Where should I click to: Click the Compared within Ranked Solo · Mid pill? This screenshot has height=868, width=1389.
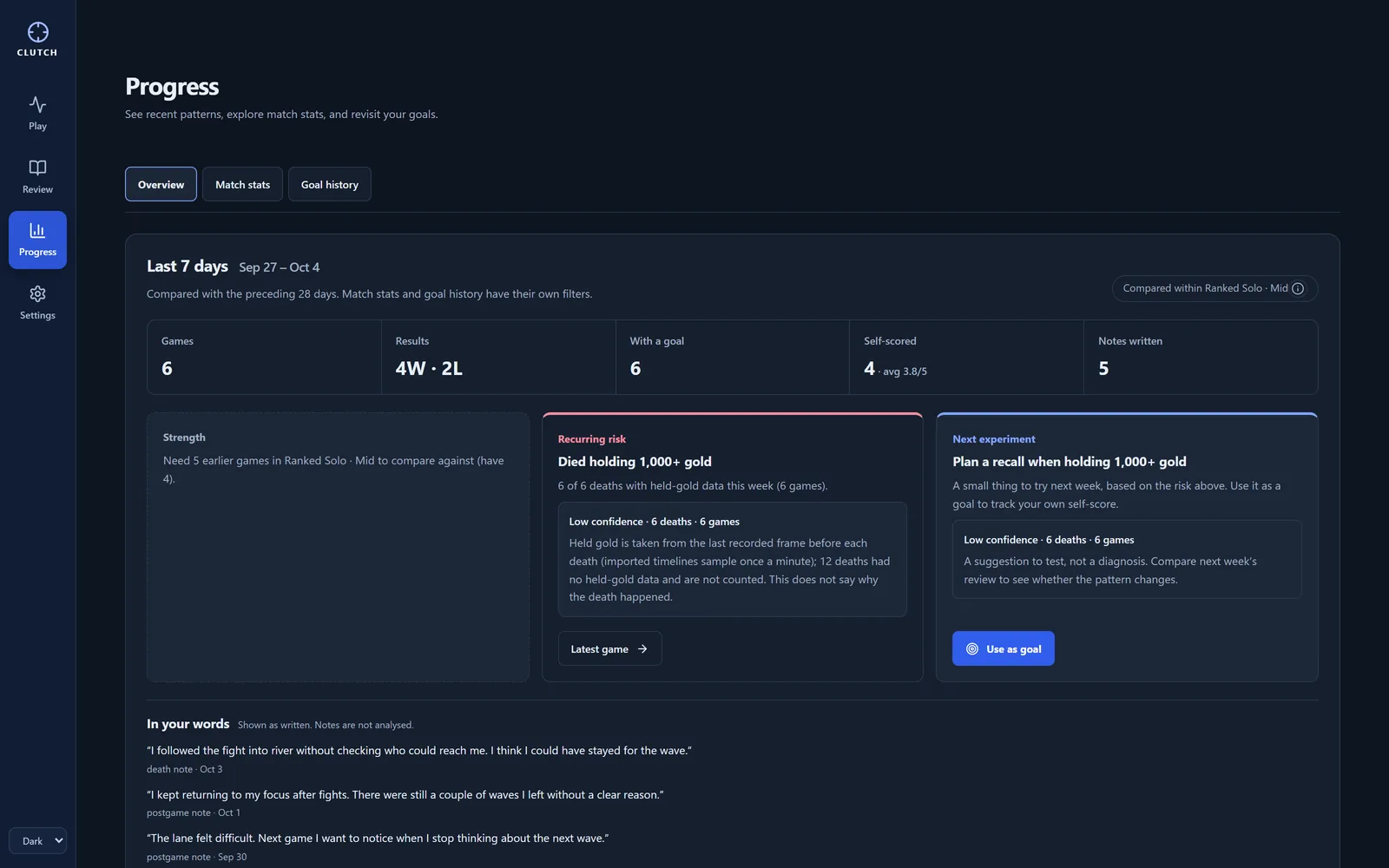(1215, 288)
